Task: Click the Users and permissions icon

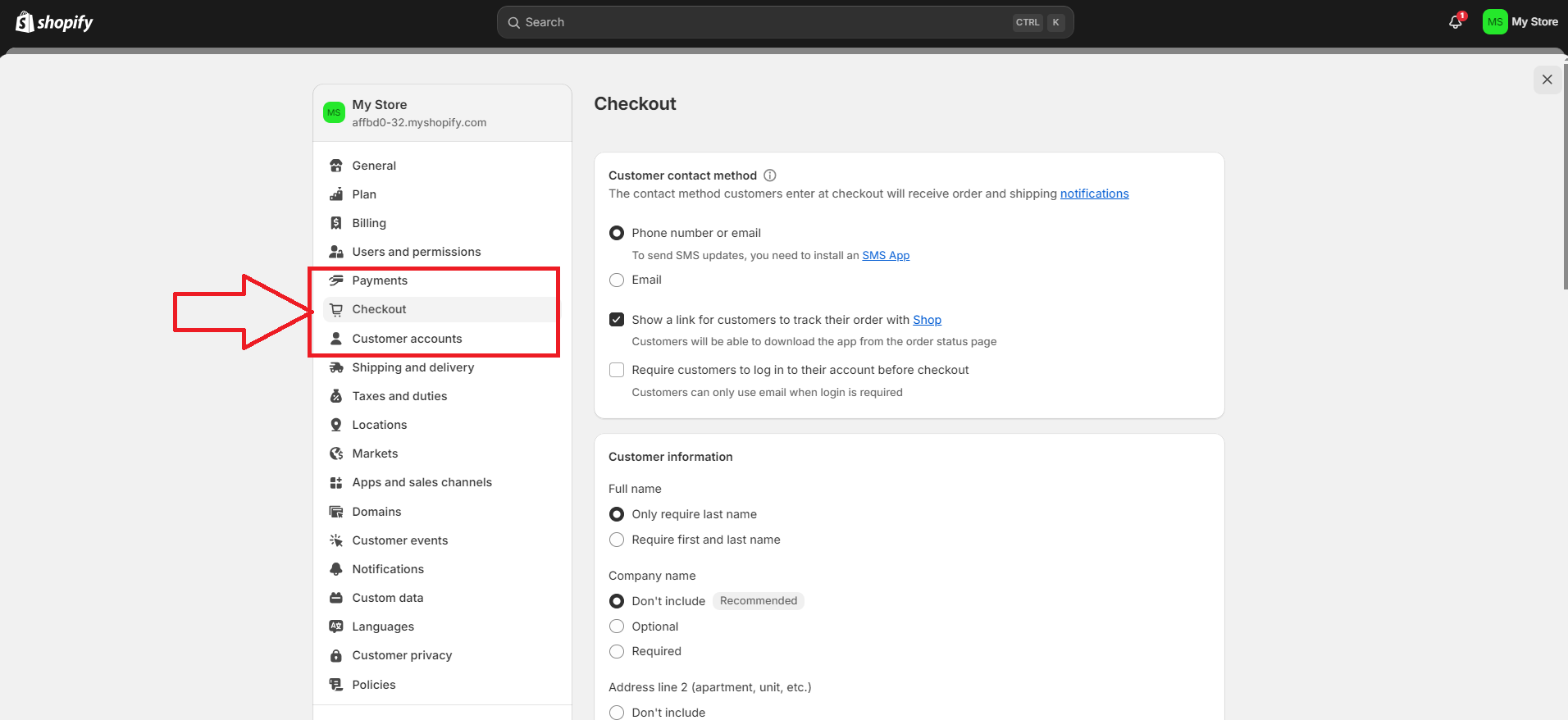Action: coord(336,252)
